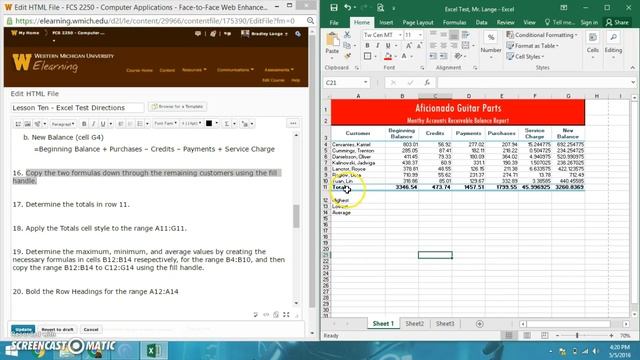Click the Ribbon Display Options icon
The image size is (640, 360).
pos(564,8)
